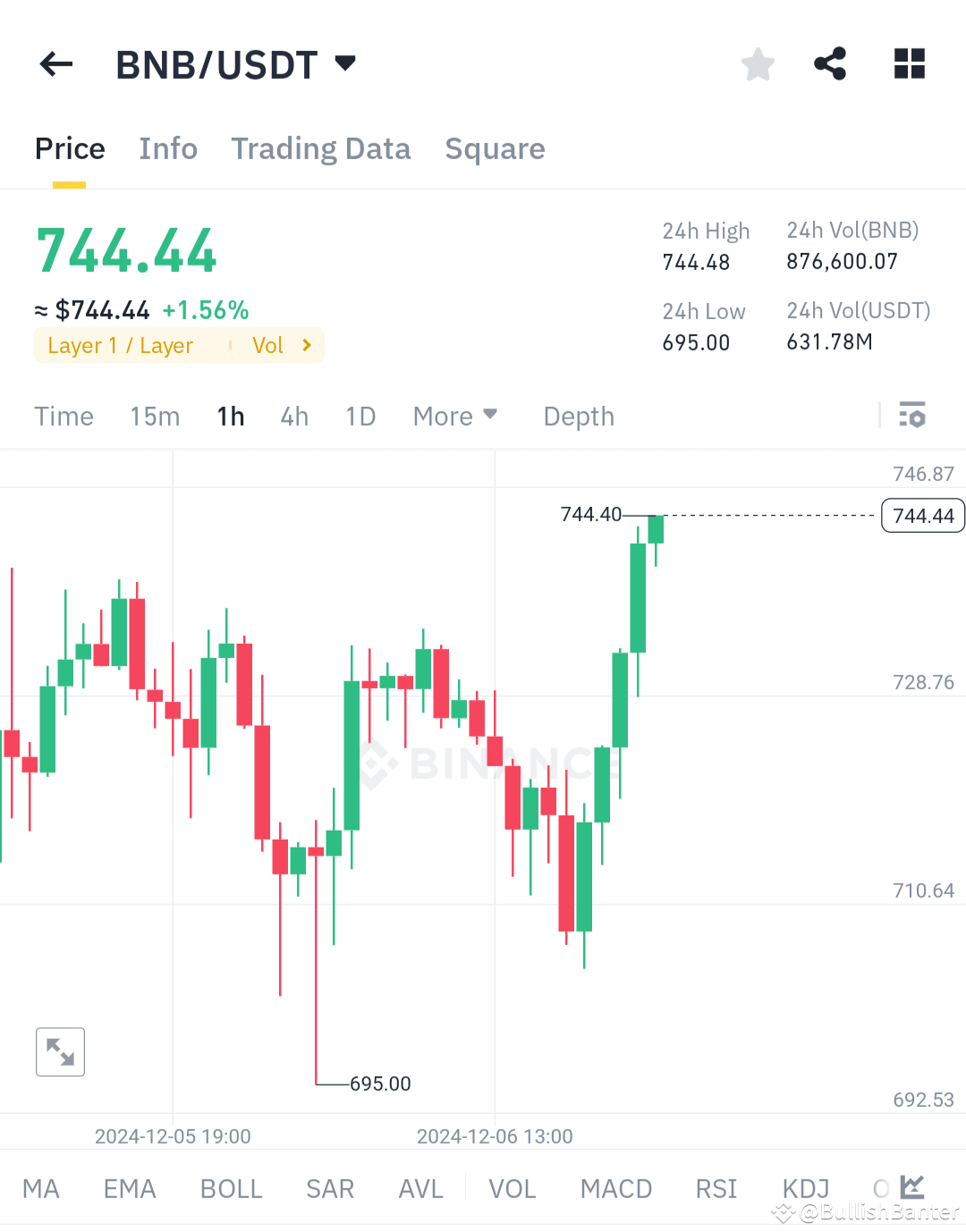Viewport: 966px width, 1232px height.
Task: Enable the 4h candlestick interval
Action: pos(293,416)
